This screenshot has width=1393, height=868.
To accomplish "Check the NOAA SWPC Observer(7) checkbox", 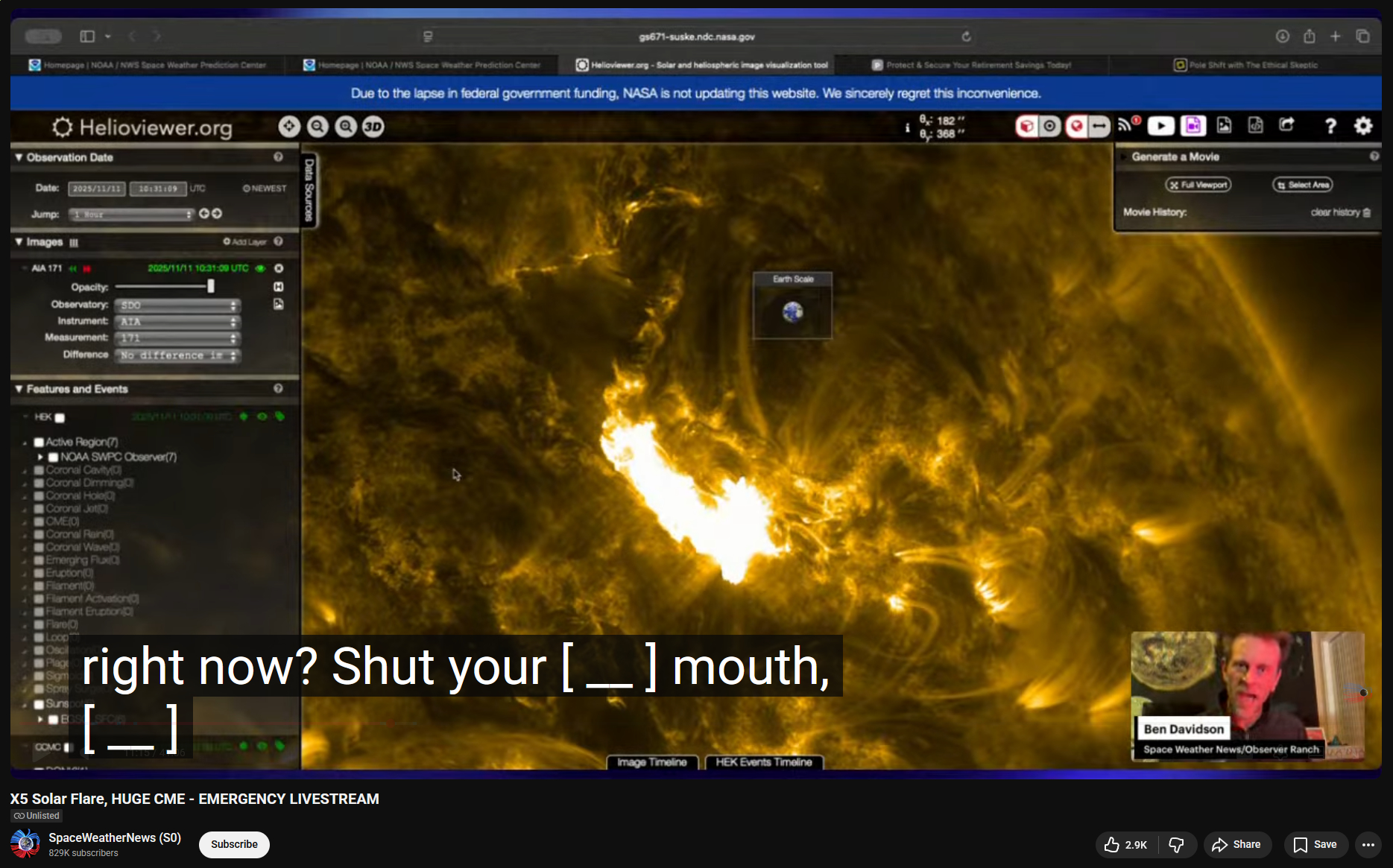I will pos(53,457).
